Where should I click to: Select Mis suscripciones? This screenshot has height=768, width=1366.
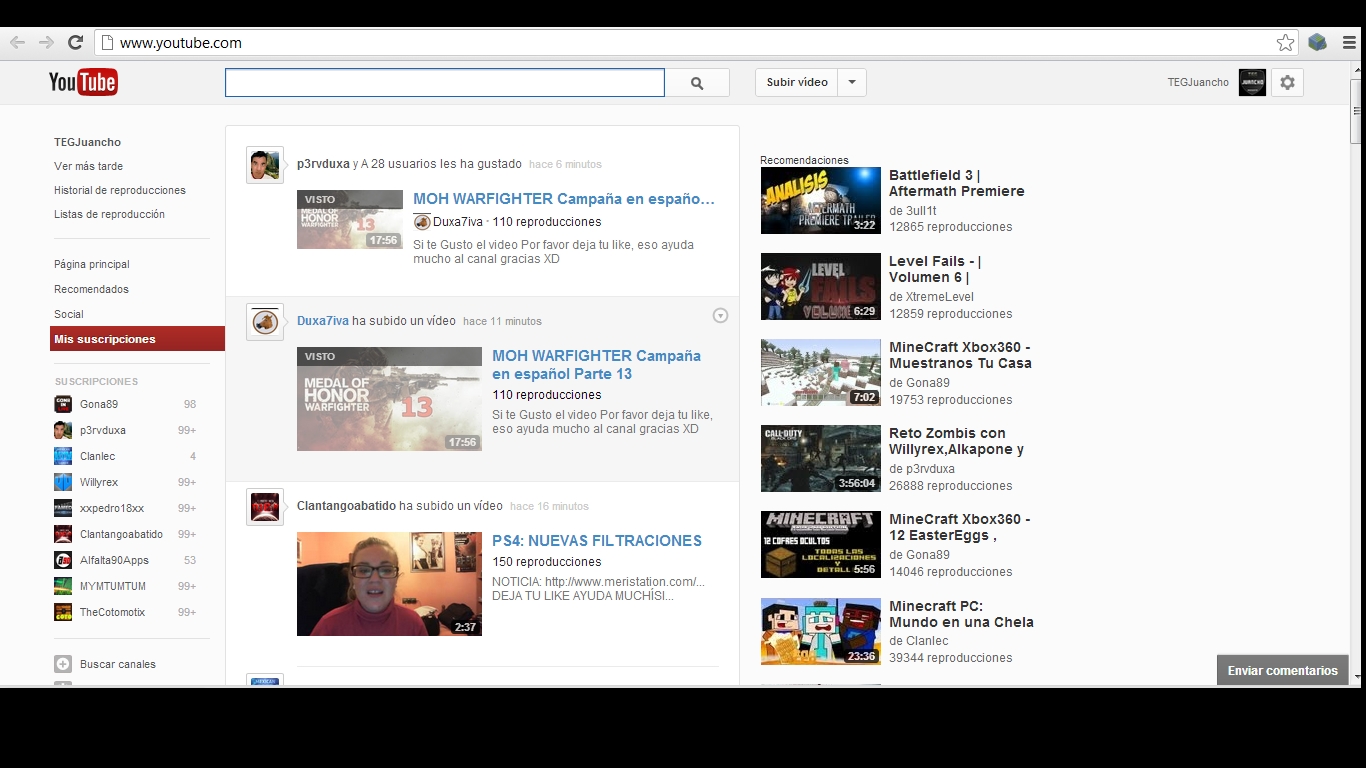pyautogui.click(x=137, y=339)
